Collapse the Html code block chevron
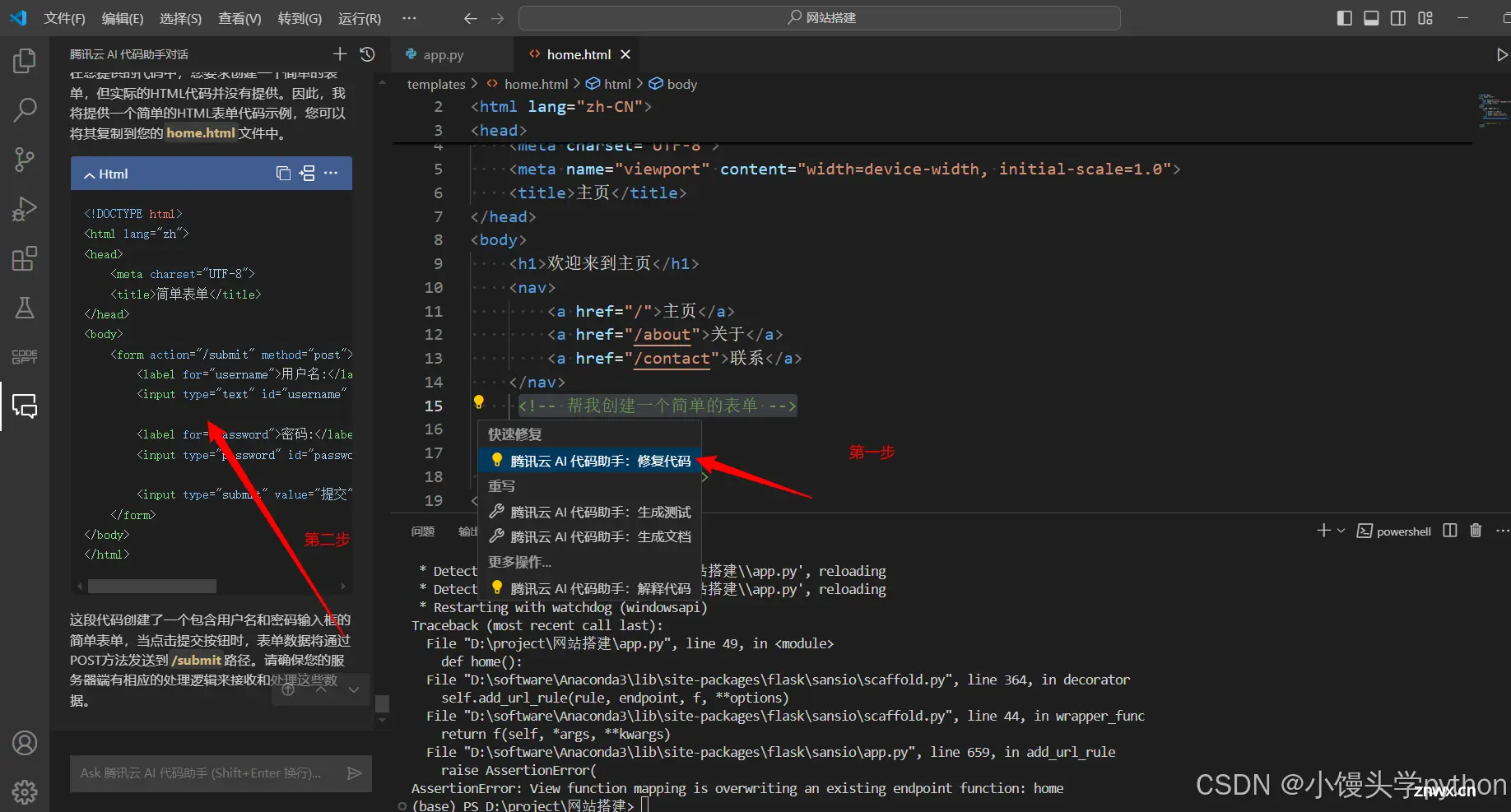This screenshot has width=1511, height=812. point(90,174)
